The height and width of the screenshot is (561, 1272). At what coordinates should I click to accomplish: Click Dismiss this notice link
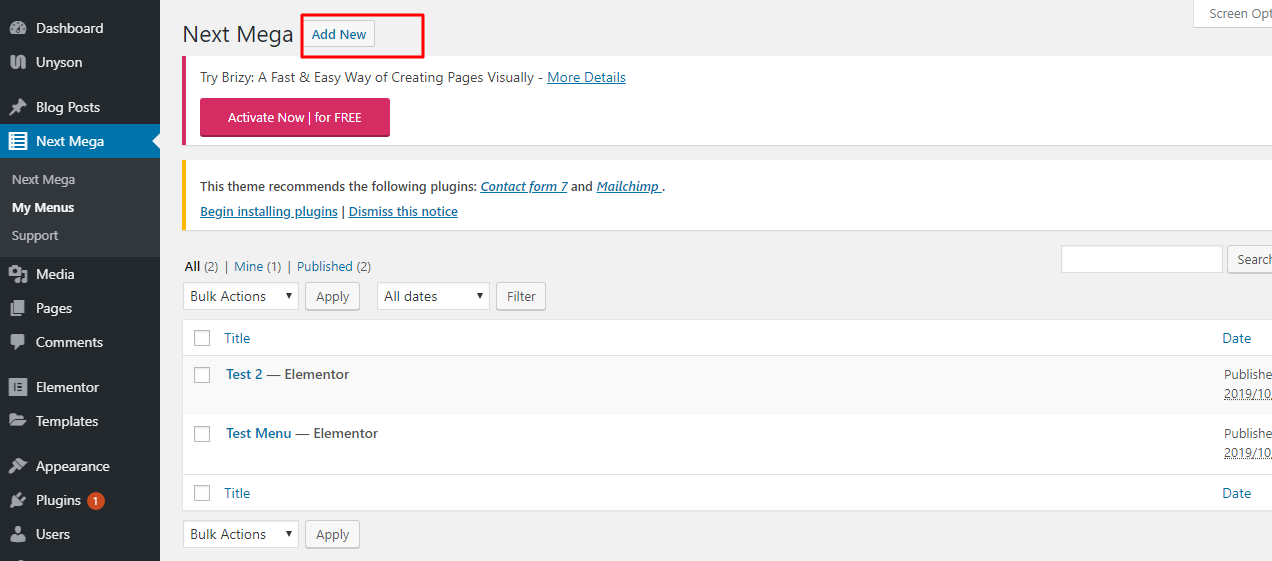click(403, 211)
